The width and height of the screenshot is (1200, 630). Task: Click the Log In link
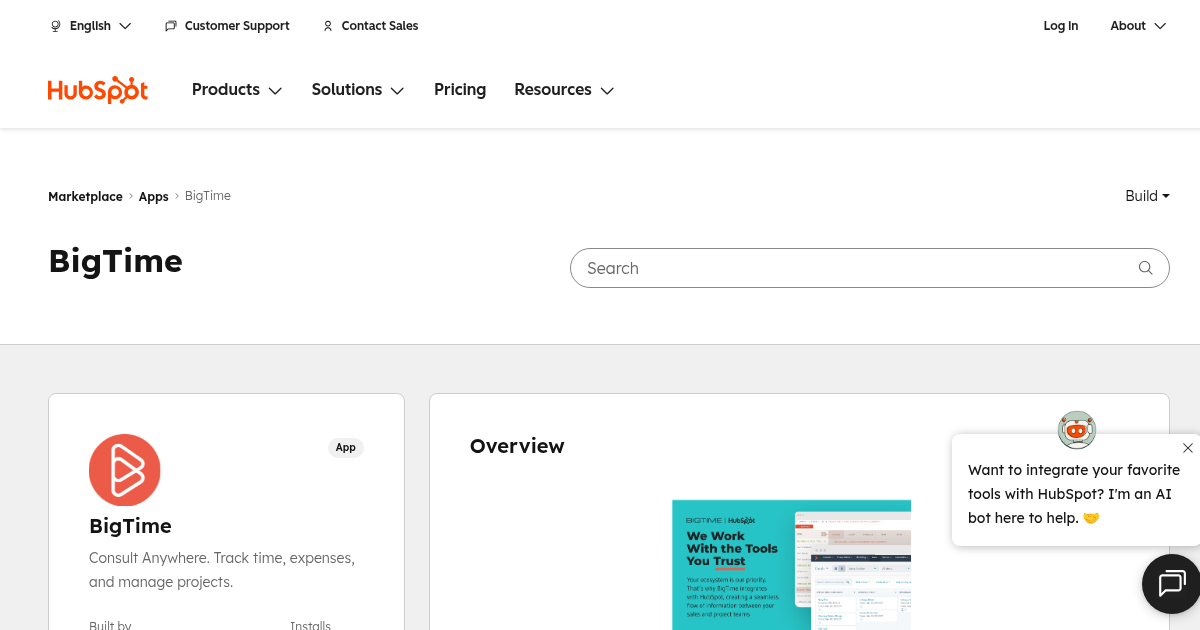(x=1061, y=26)
